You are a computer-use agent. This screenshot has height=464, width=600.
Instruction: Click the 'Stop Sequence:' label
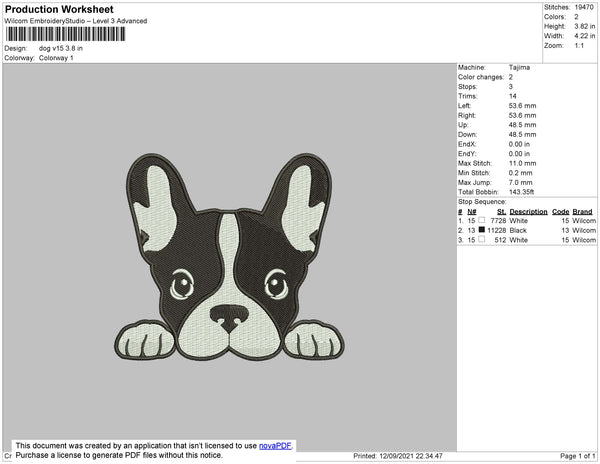(x=482, y=202)
